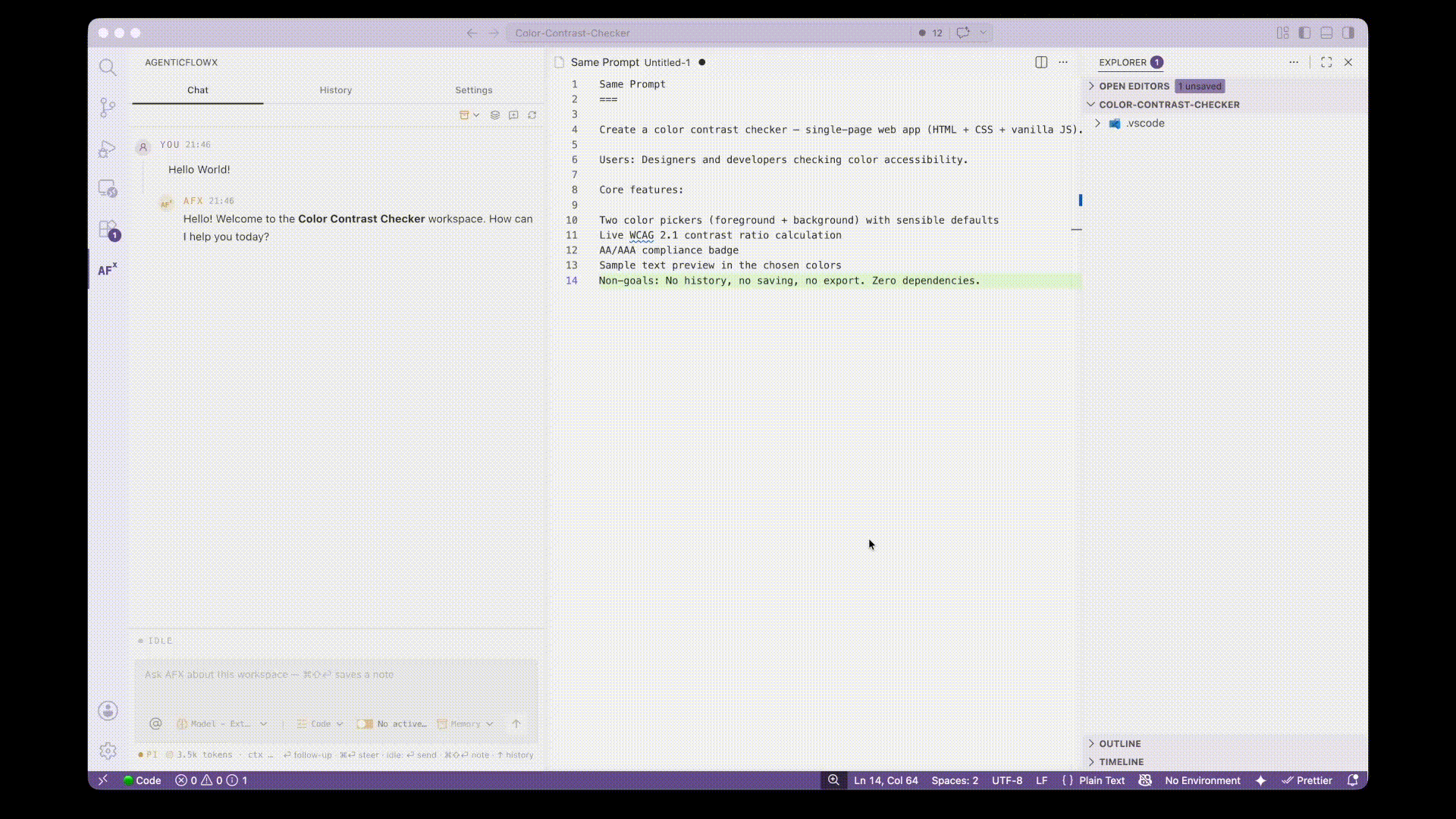Close the Explorer secondary side bar
The width and height of the screenshot is (1456, 819).
1348,62
